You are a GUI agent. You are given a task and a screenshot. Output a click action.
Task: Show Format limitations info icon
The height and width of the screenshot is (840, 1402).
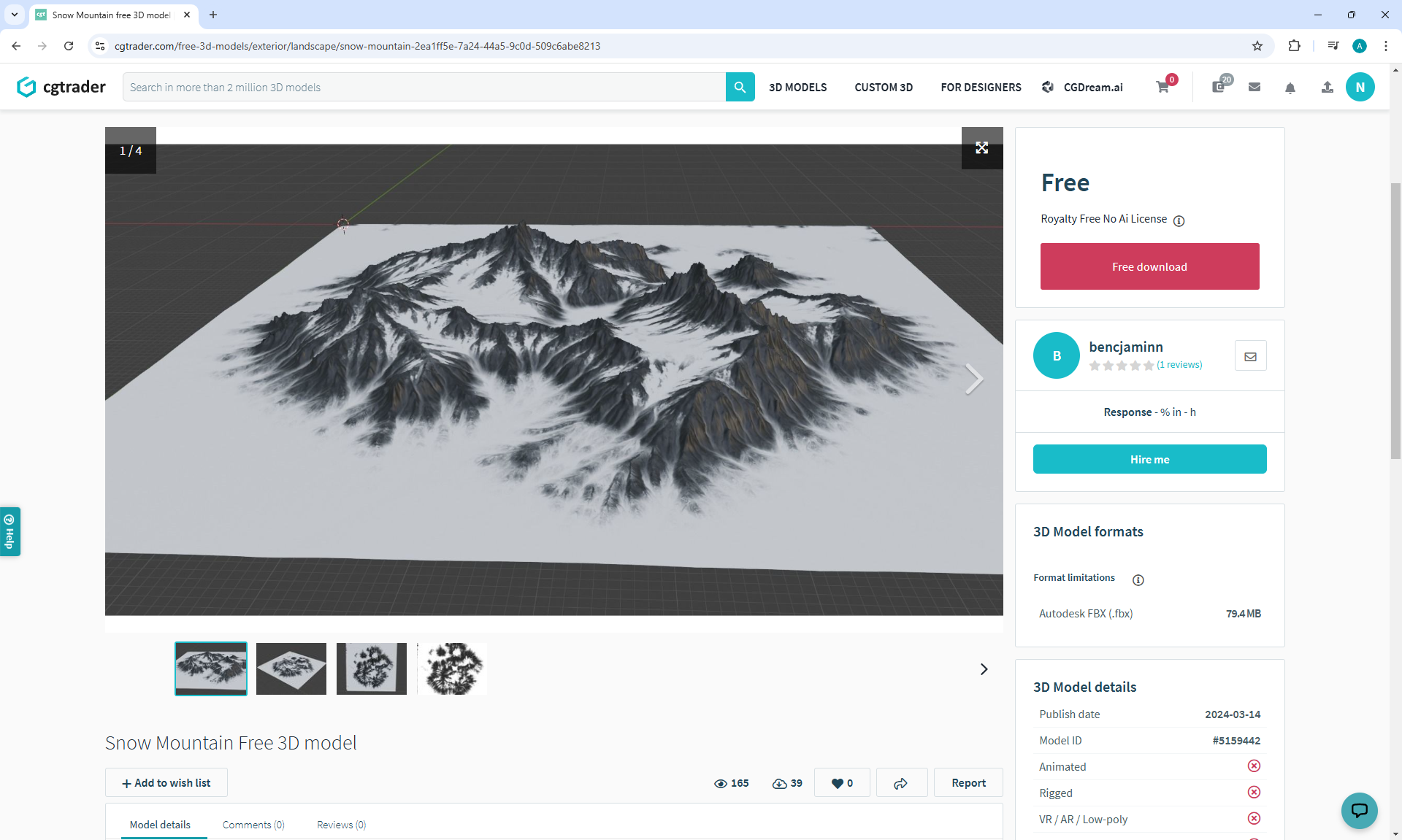coord(1138,579)
